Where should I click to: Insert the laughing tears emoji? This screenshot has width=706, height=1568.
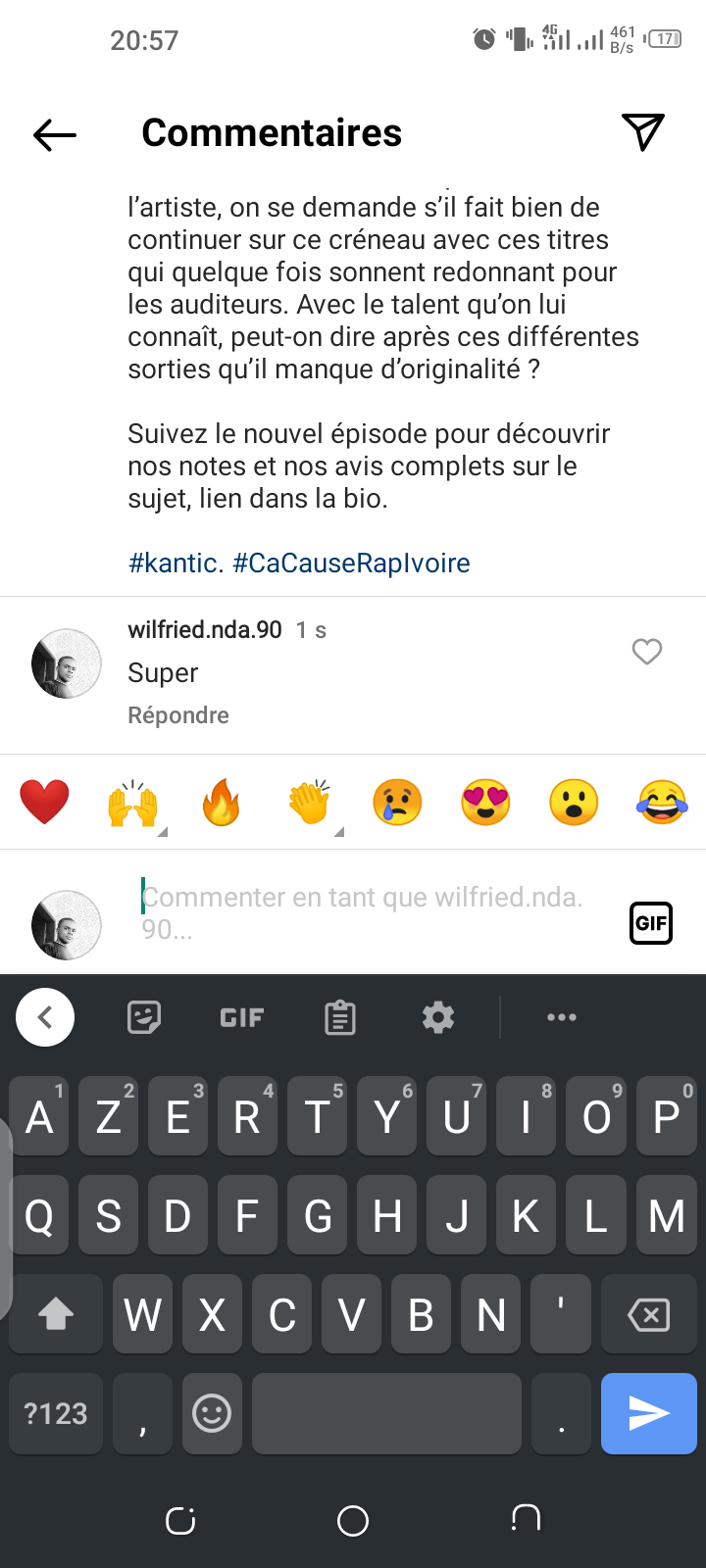click(x=662, y=802)
